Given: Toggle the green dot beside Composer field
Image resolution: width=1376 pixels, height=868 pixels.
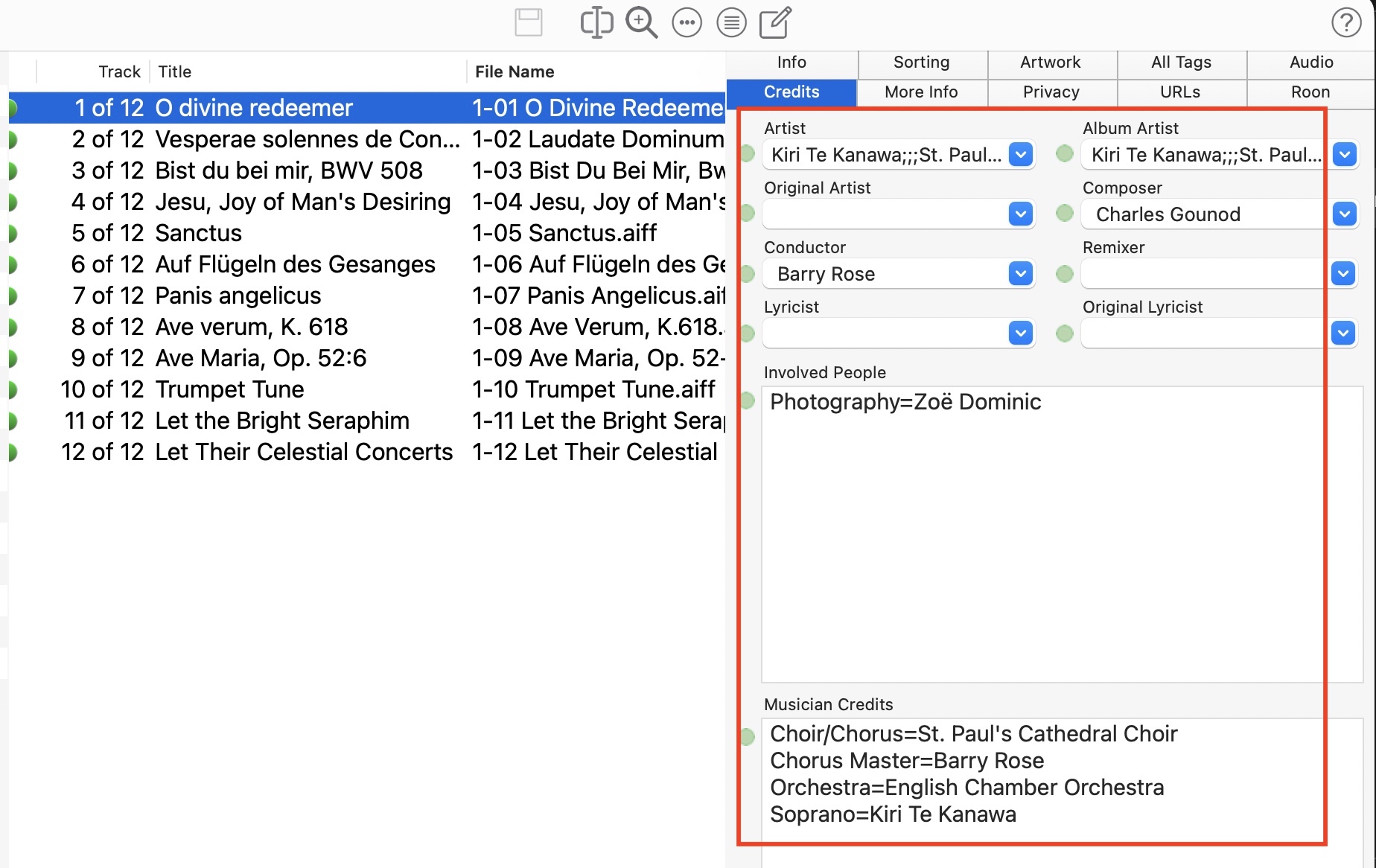Looking at the screenshot, I should tap(1065, 214).
